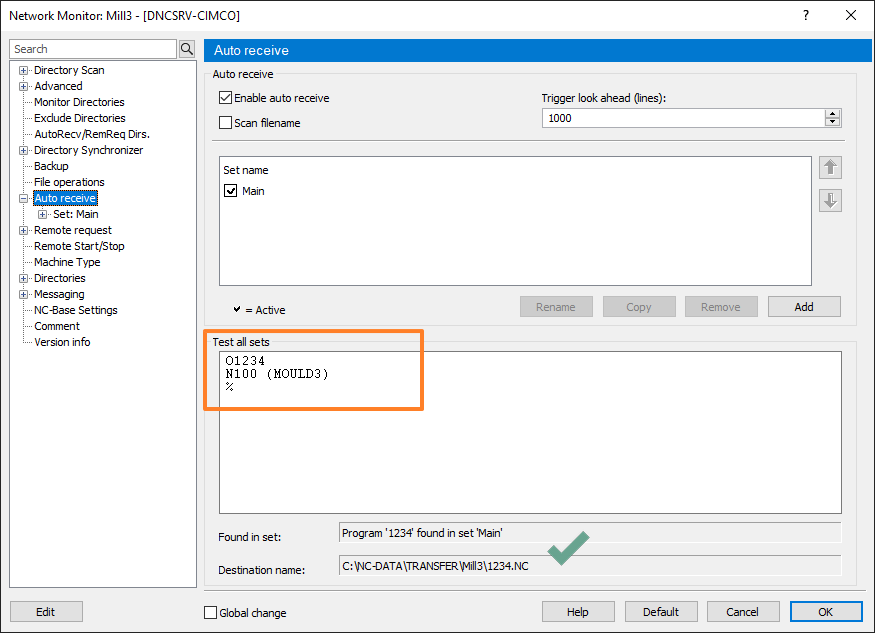
Task: Click the Trigger look ahead field
Action: click(x=683, y=118)
